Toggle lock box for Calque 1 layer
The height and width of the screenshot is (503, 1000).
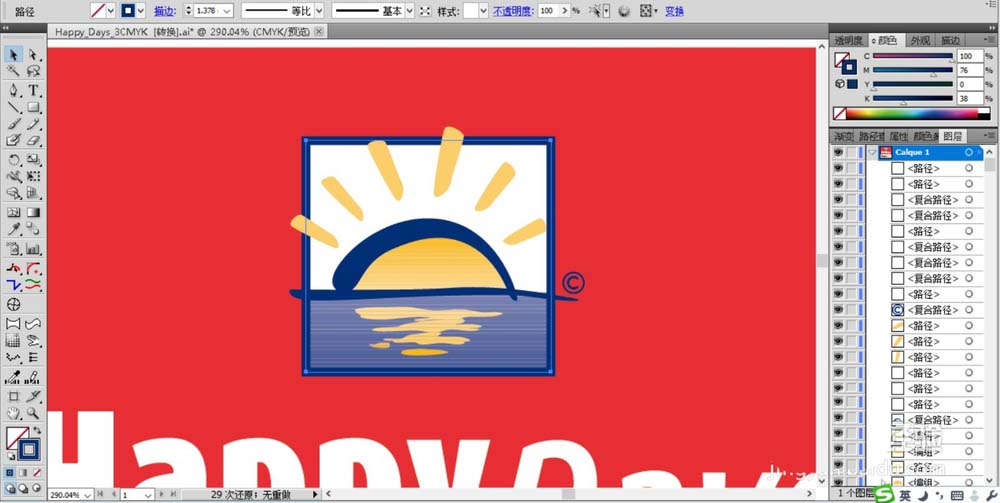(851, 152)
